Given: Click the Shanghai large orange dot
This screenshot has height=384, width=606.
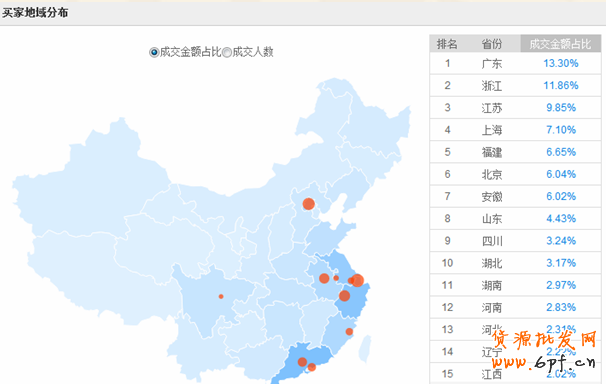Looking at the screenshot, I should click(357, 280).
